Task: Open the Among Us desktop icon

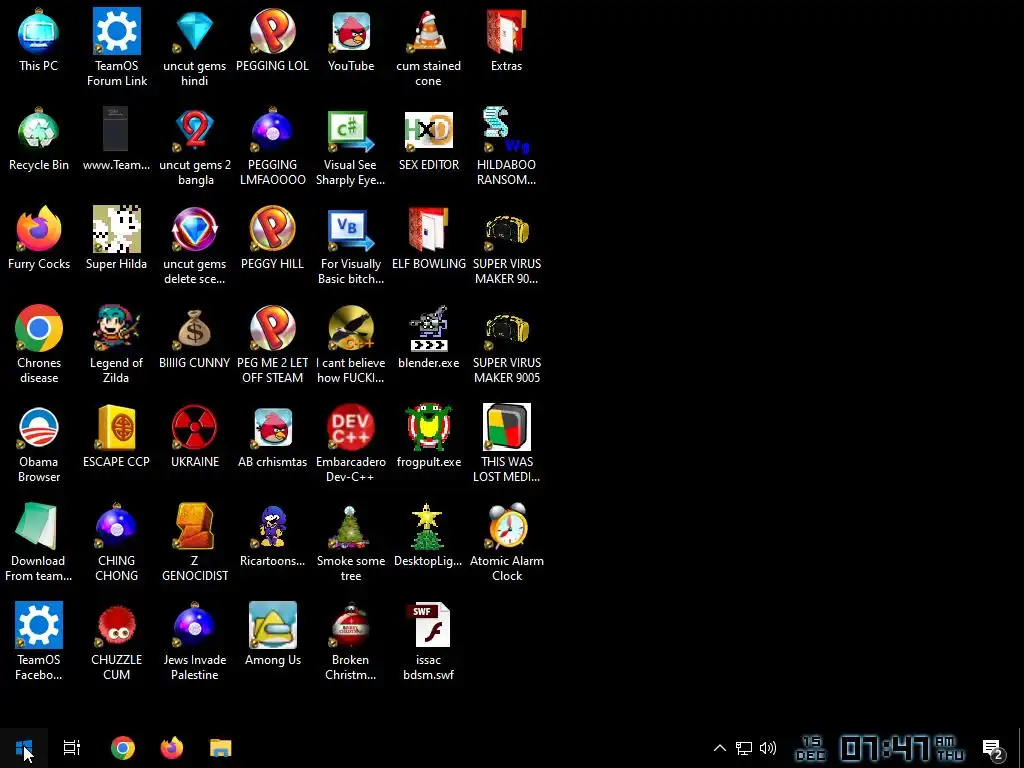Action: pyautogui.click(x=272, y=635)
